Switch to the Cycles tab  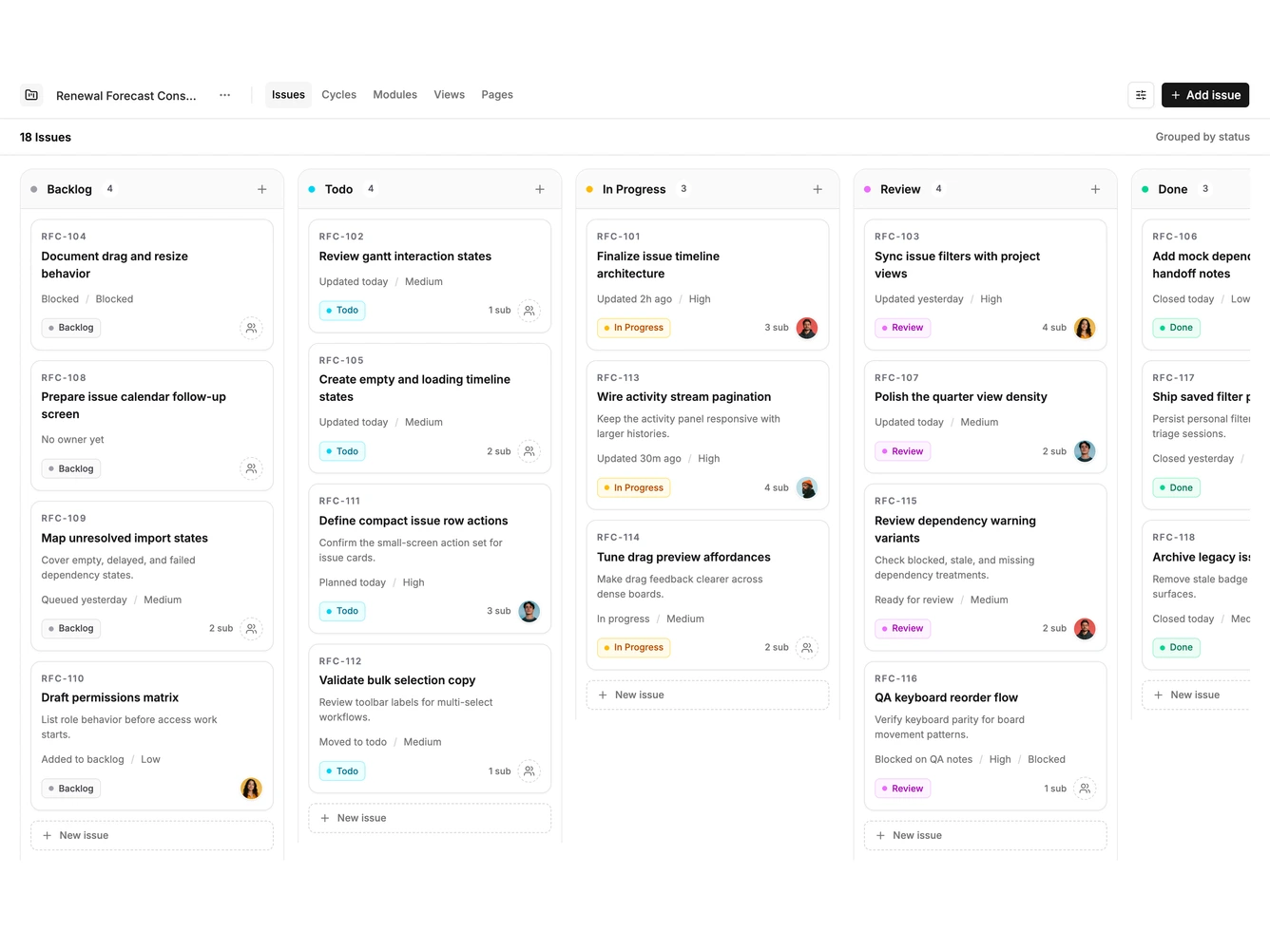pyautogui.click(x=338, y=95)
